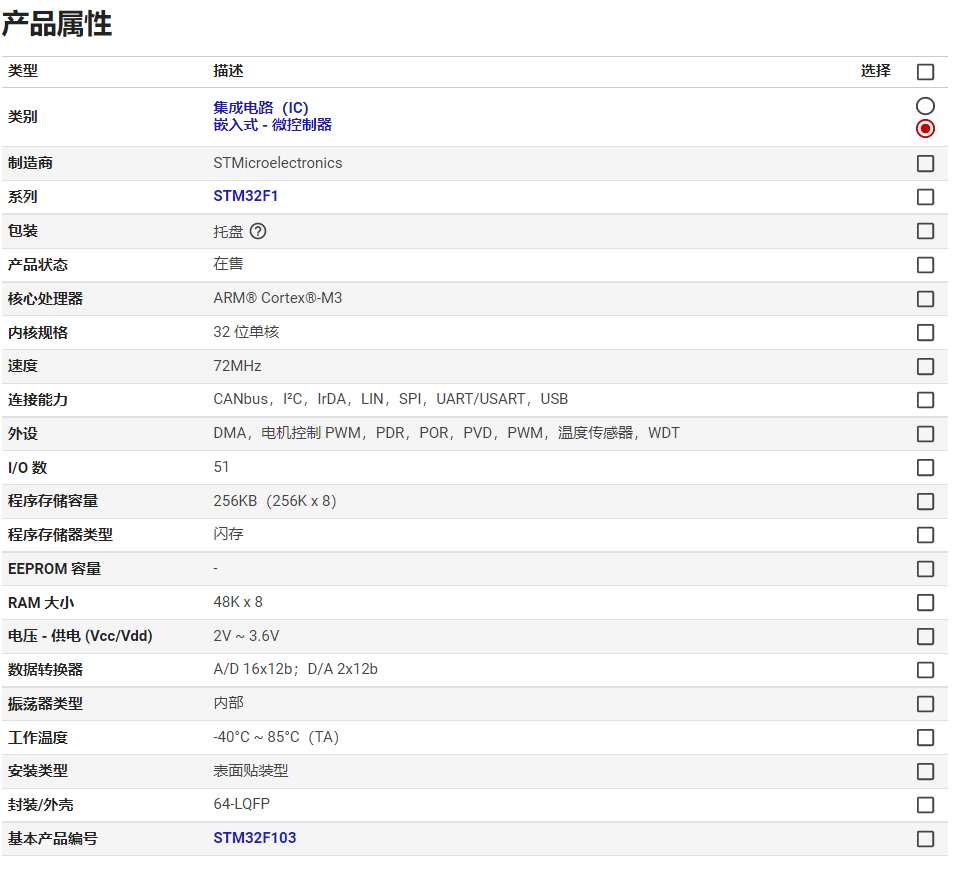Screen dimensions: 965x874
Task: Click the 64-LQFP package value
Action: pyautogui.click(x=241, y=804)
